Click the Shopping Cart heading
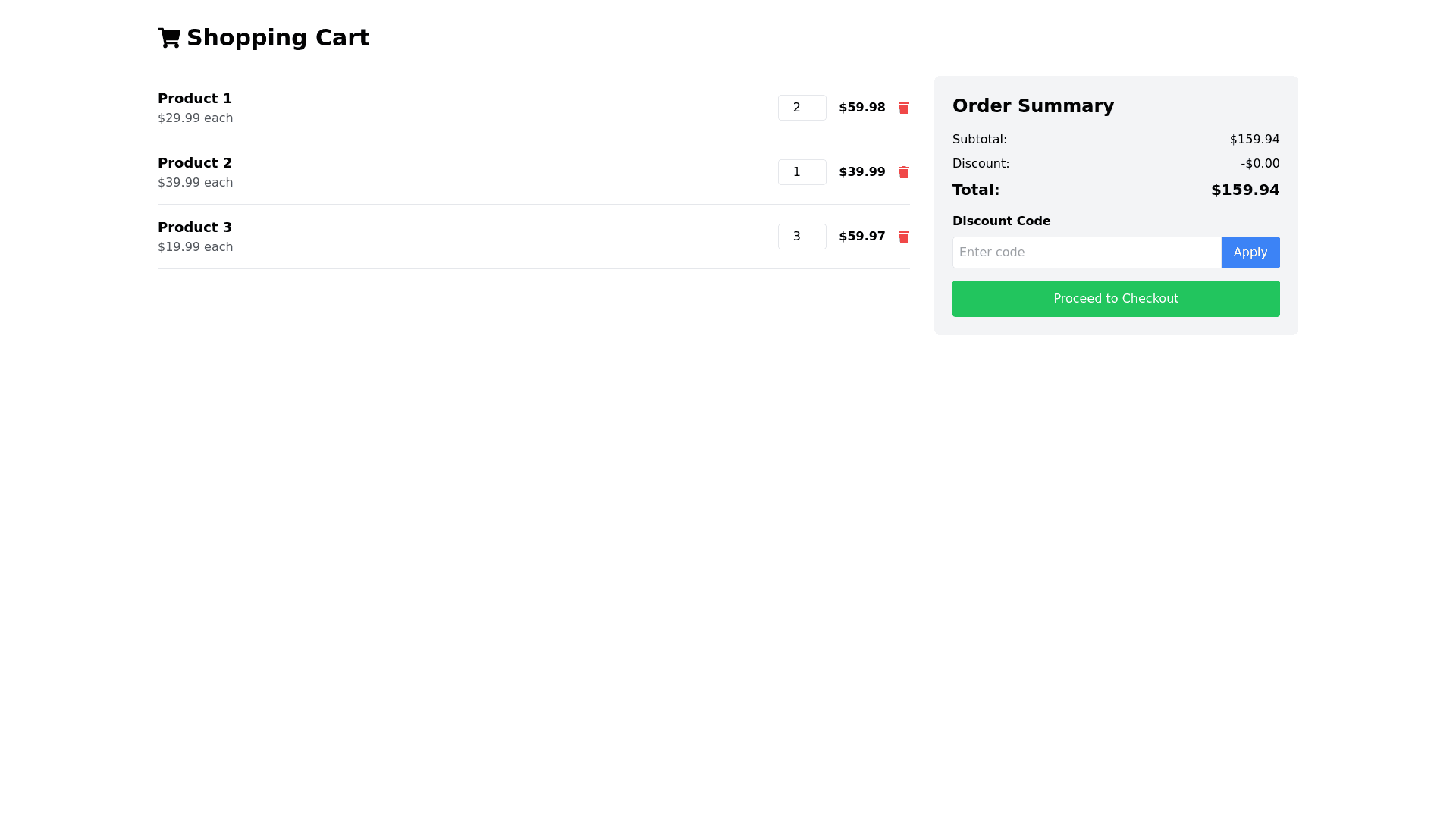The height and width of the screenshot is (819, 1456). pos(278,38)
